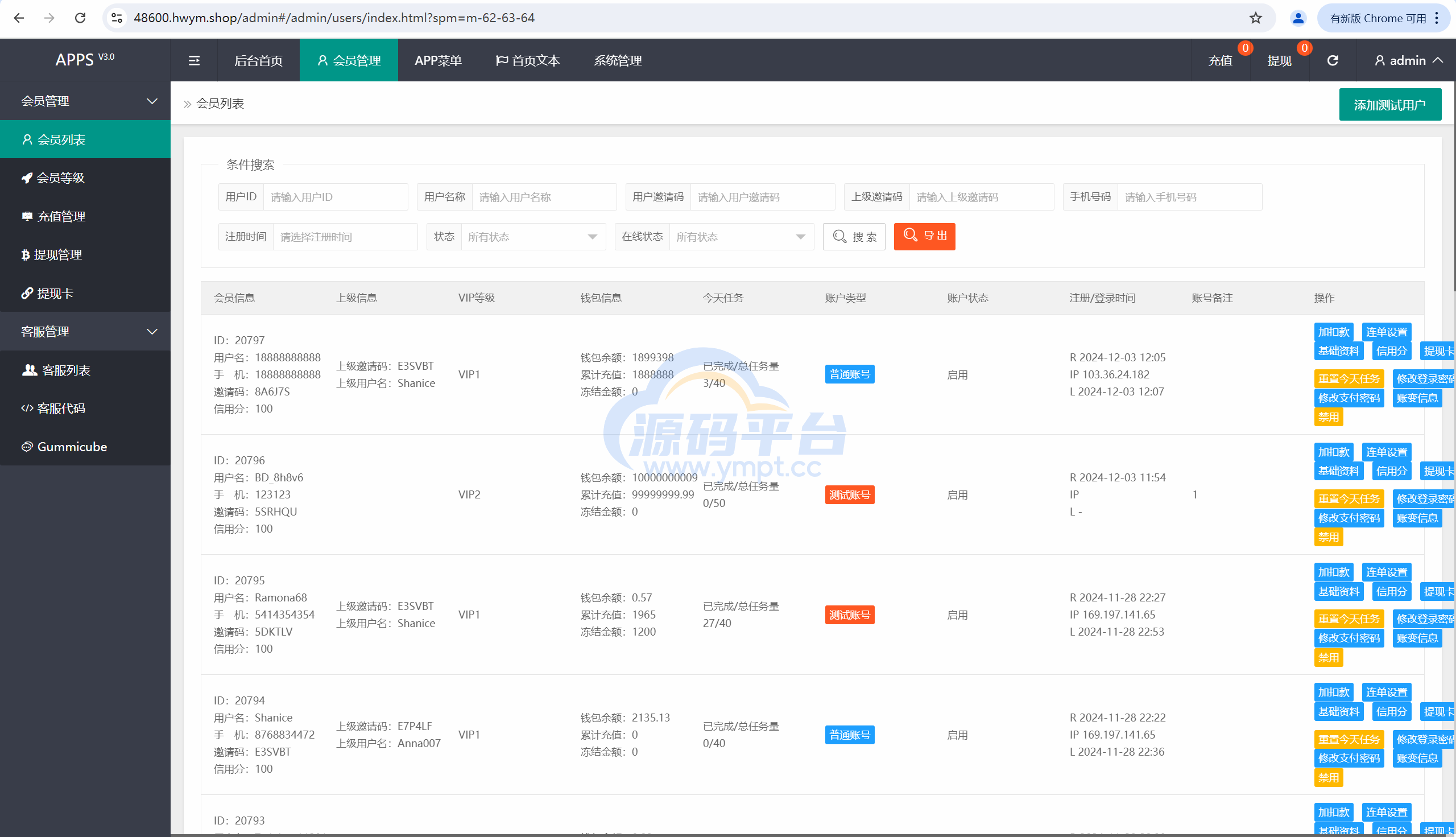Open the 在线状态 dropdown filter

pos(741,237)
